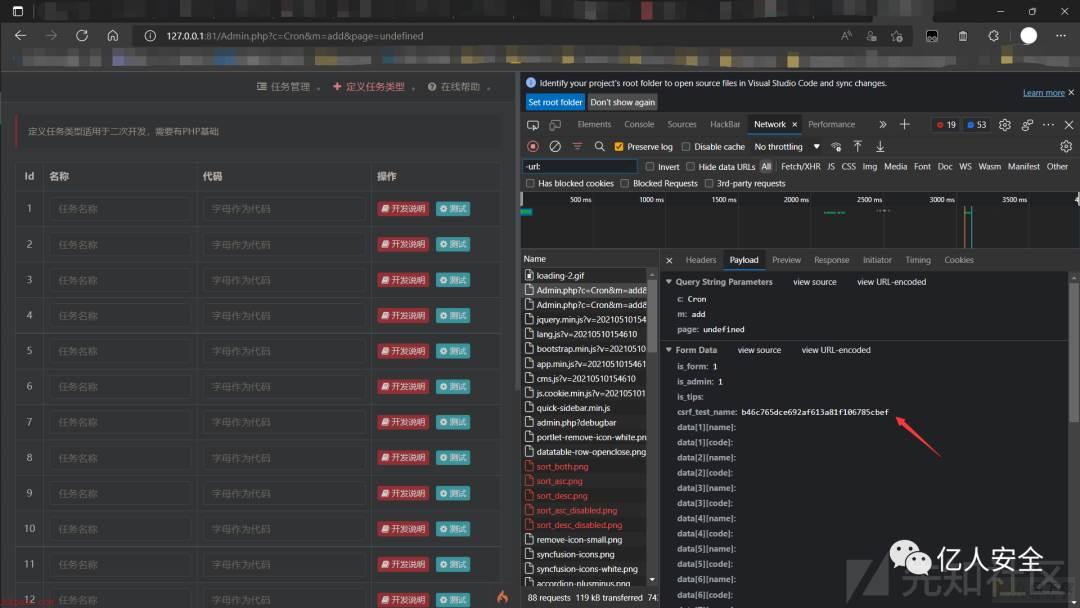Check Has blocked cookies checkbox

click(530, 183)
